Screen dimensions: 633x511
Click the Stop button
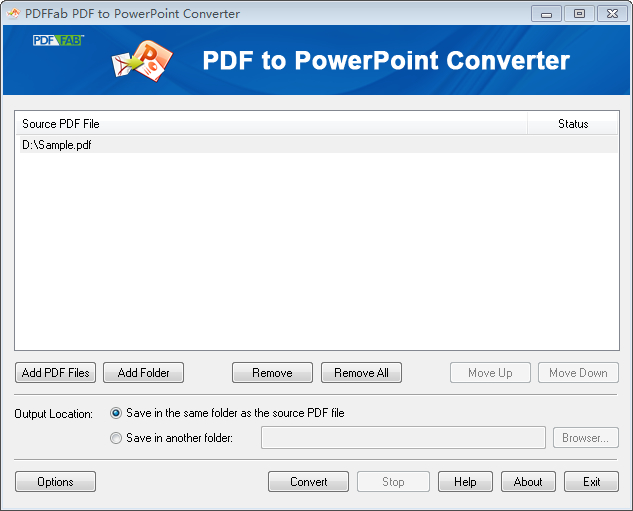click(x=393, y=482)
